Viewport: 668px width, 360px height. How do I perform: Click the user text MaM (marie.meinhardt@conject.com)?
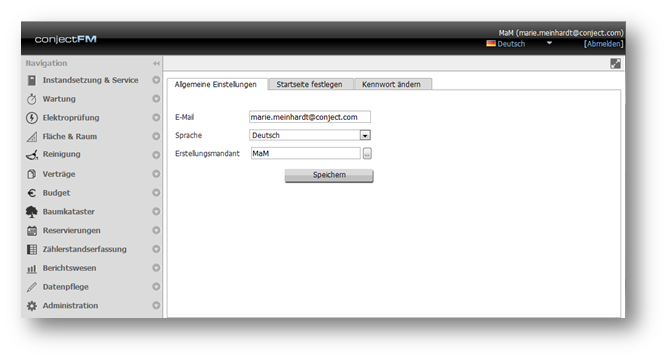pyautogui.click(x=561, y=33)
